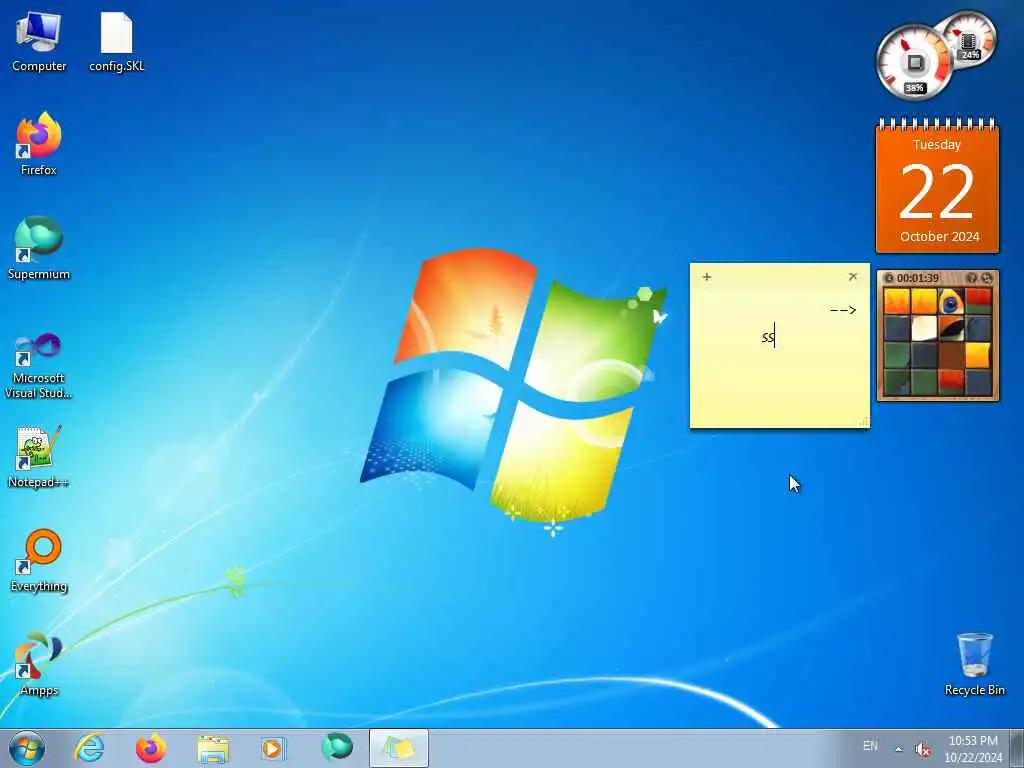1024x768 pixels.
Task: Click the calendar gadget showing Tuesday 22
Action: (937, 185)
